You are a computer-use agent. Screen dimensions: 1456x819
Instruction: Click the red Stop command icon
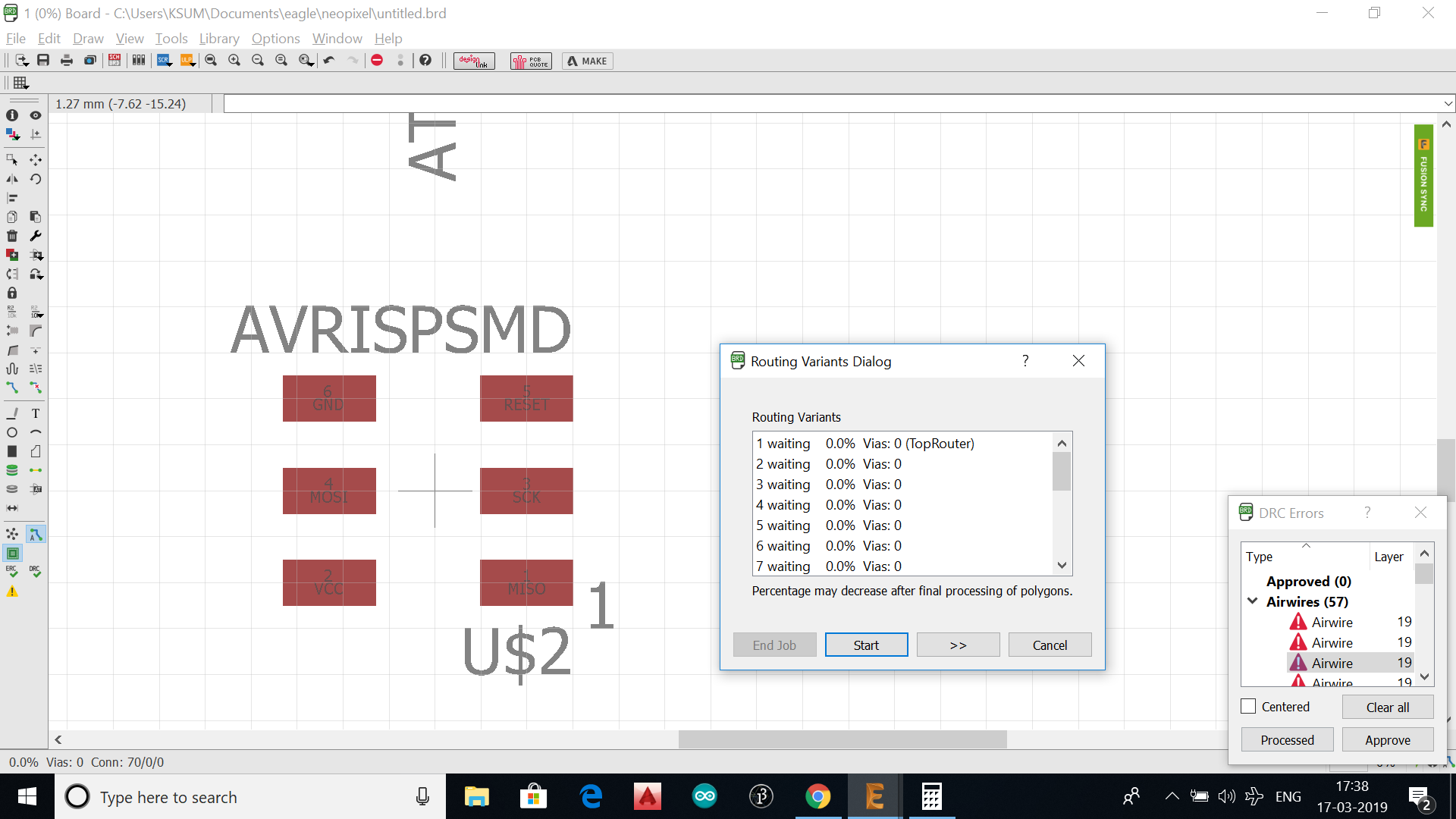coord(377,61)
